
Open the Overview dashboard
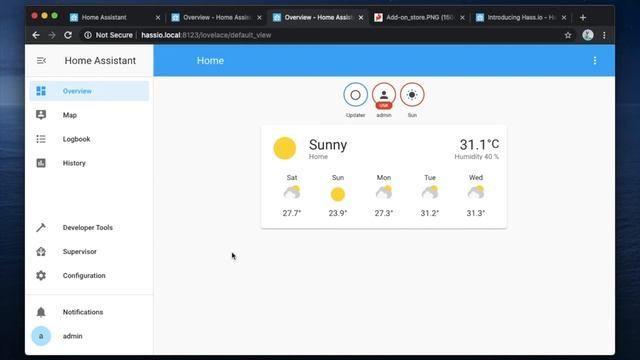click(89, 91)
